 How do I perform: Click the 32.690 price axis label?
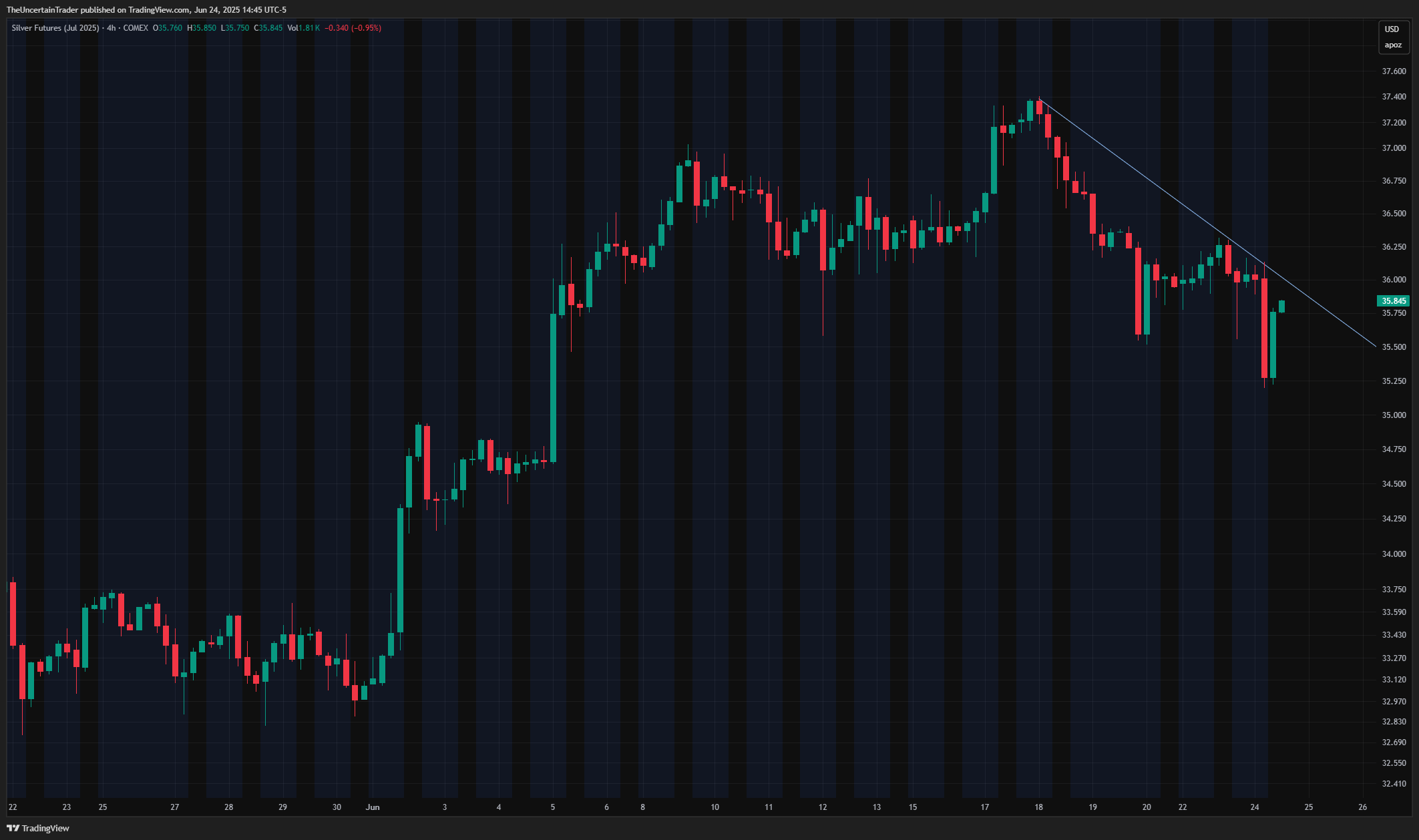tap(1394, 743)
